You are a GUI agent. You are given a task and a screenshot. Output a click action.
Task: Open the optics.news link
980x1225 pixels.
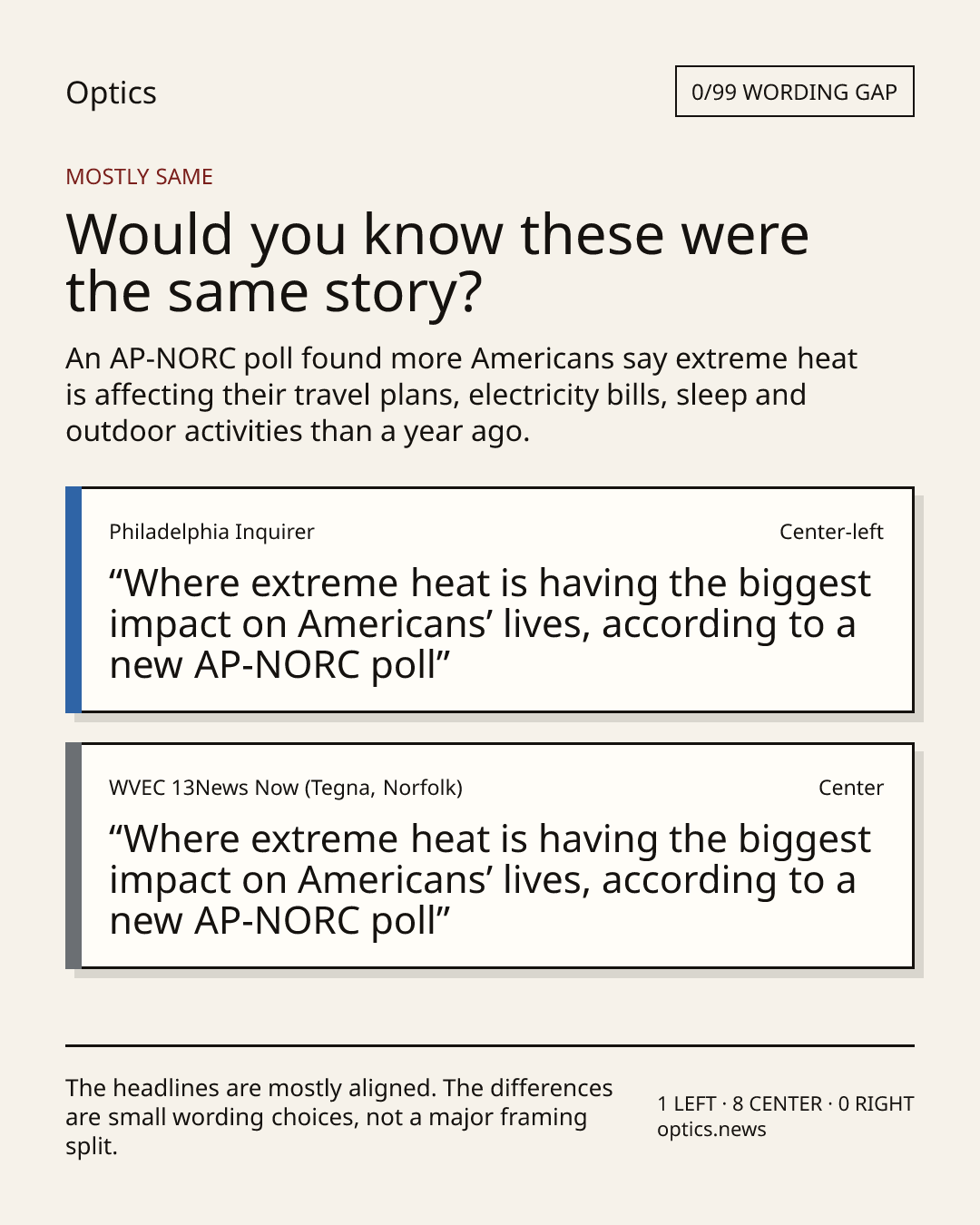[711, 1130]
